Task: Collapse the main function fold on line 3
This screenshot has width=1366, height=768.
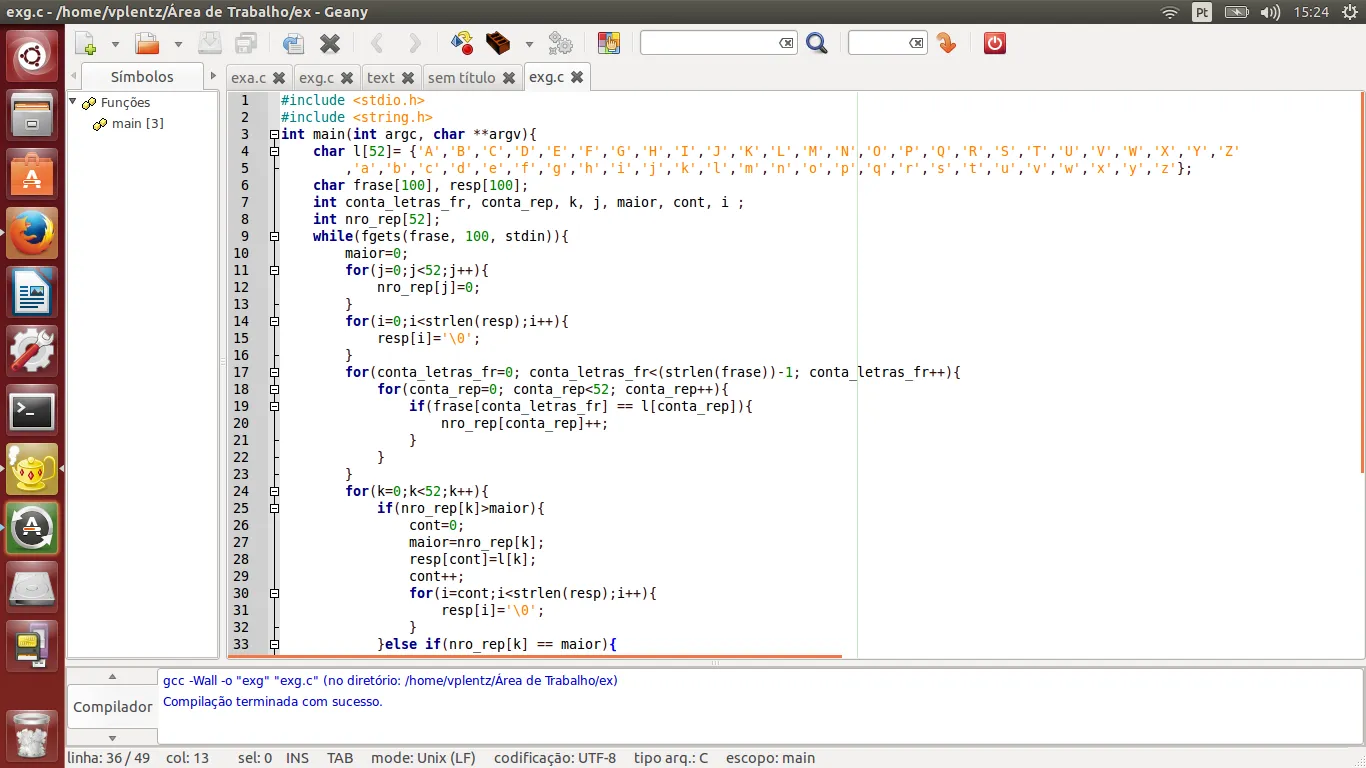Action: click(274, 134)
